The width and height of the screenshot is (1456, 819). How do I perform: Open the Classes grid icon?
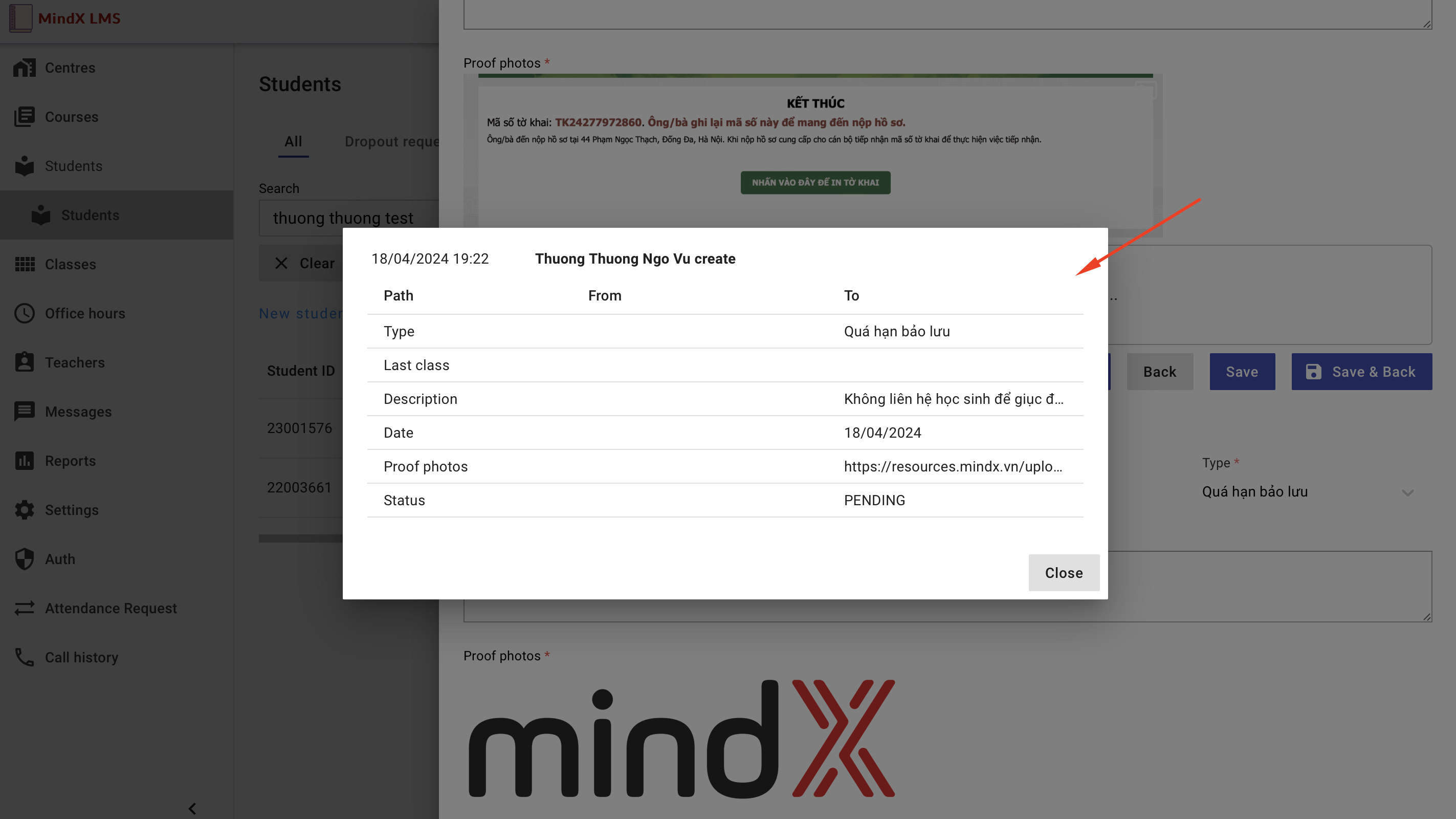coord(25,264)
